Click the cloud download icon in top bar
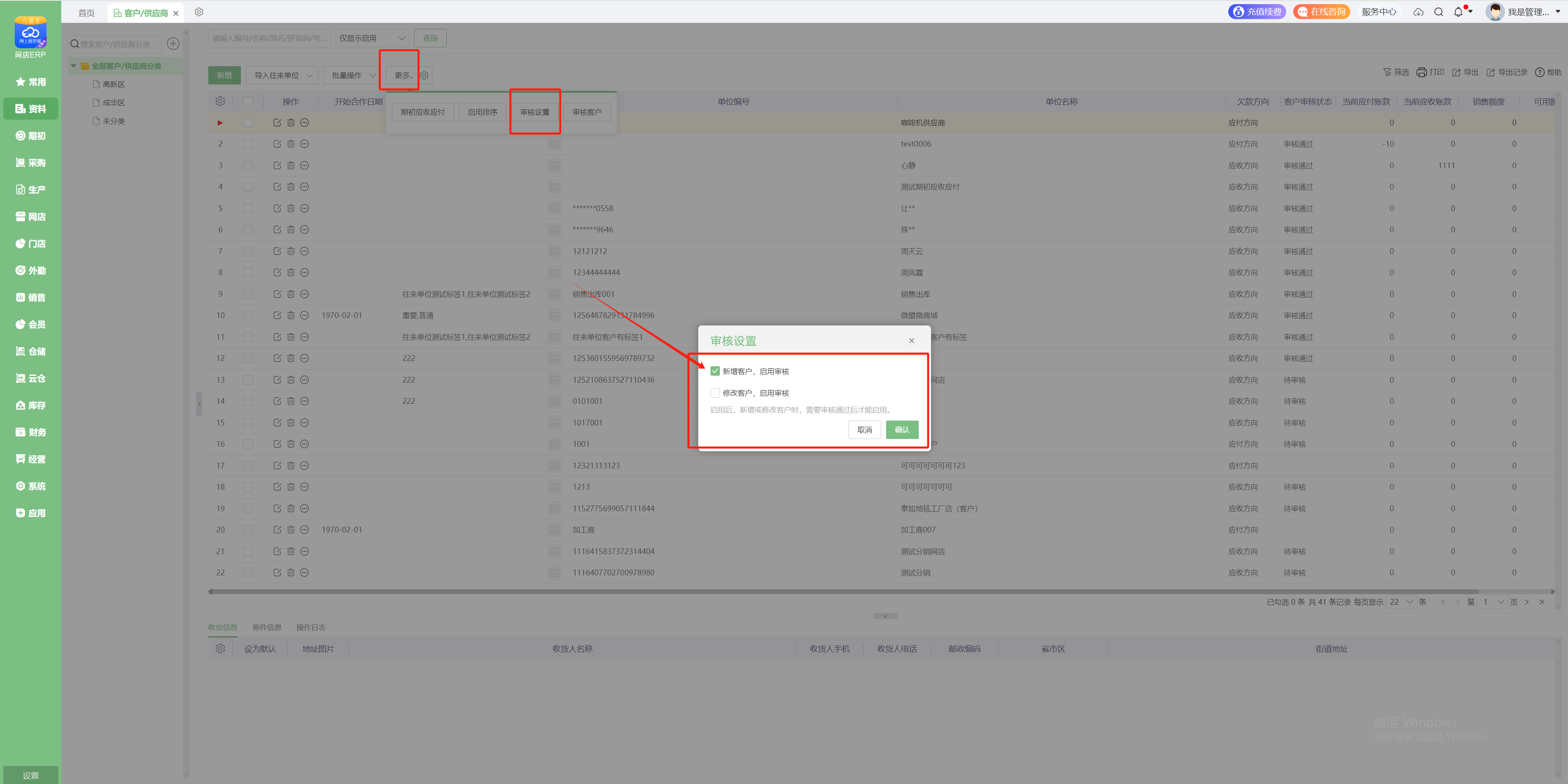 coord(1418,11)
